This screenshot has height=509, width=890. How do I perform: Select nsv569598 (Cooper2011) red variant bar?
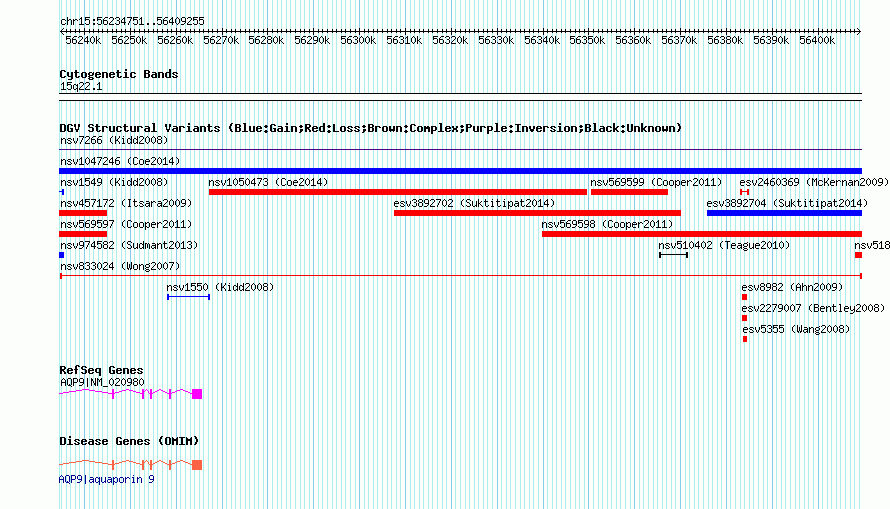pos(702,234)
